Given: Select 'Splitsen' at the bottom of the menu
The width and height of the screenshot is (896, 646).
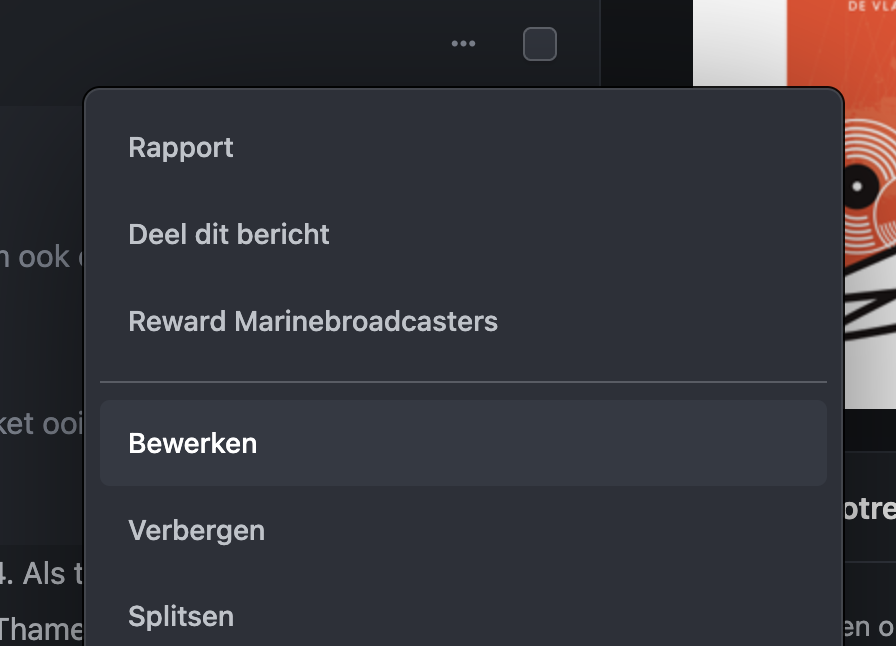Looking at the screenshot, I should pyautogui.click(x=181, y=617).
